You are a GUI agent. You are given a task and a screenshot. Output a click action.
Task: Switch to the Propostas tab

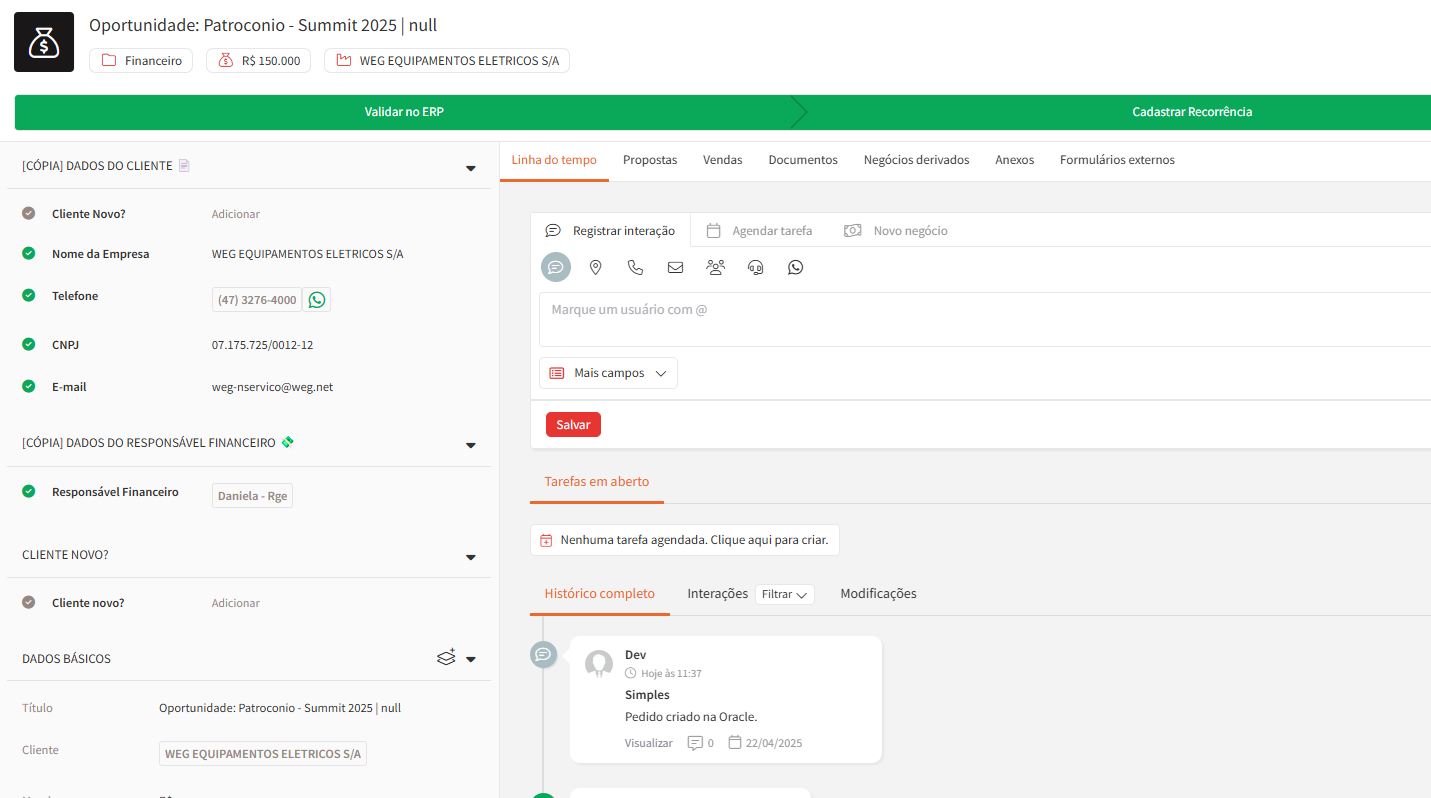tap(650, 160)
